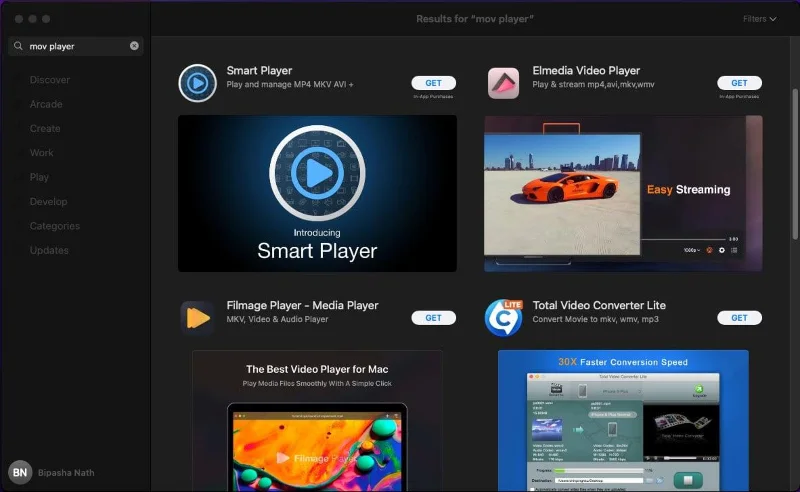Get the Smart Player app
This screenshot has height=492, width=800.
click(x=434, y=83)
